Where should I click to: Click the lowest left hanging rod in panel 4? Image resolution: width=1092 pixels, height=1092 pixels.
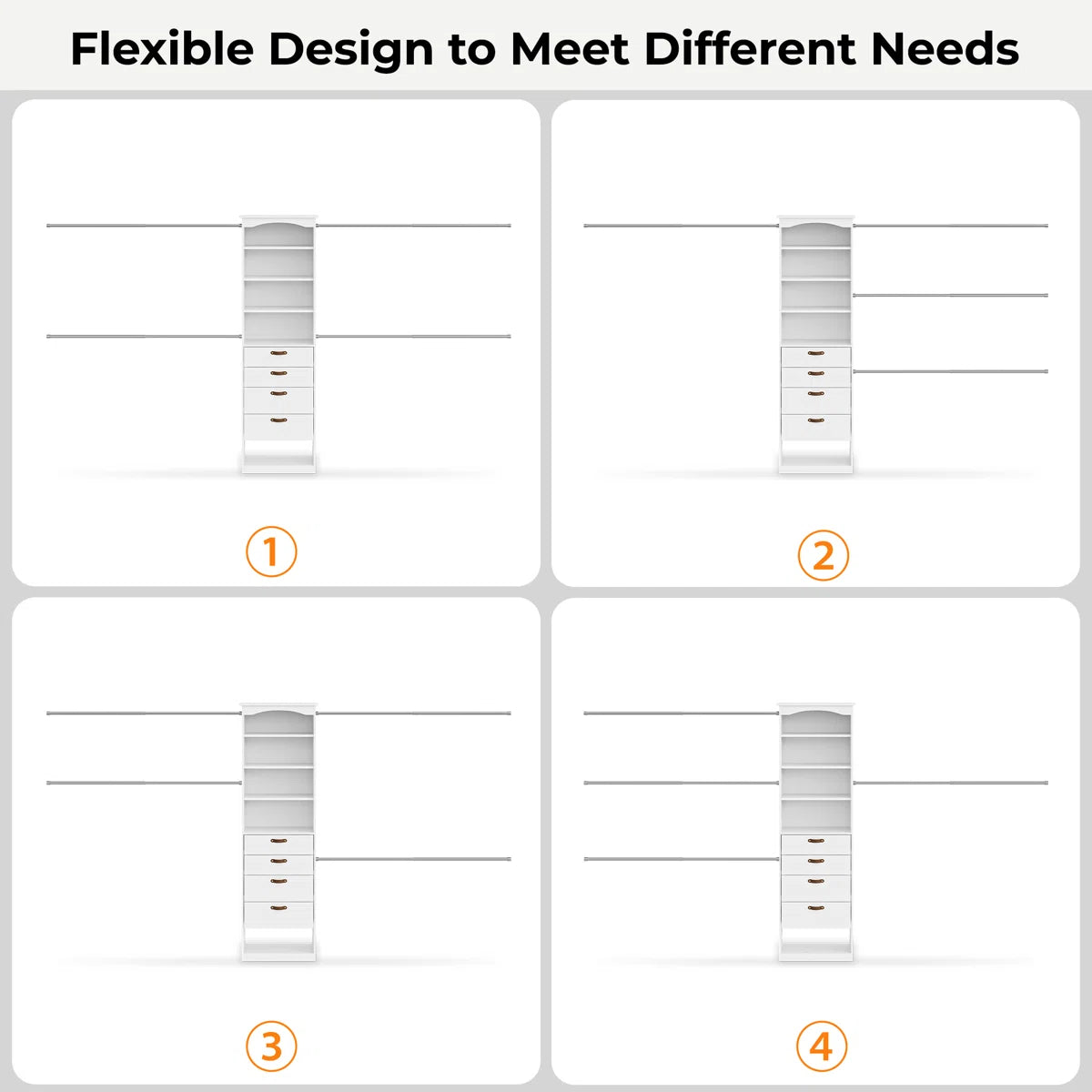[x=682, y=859]
